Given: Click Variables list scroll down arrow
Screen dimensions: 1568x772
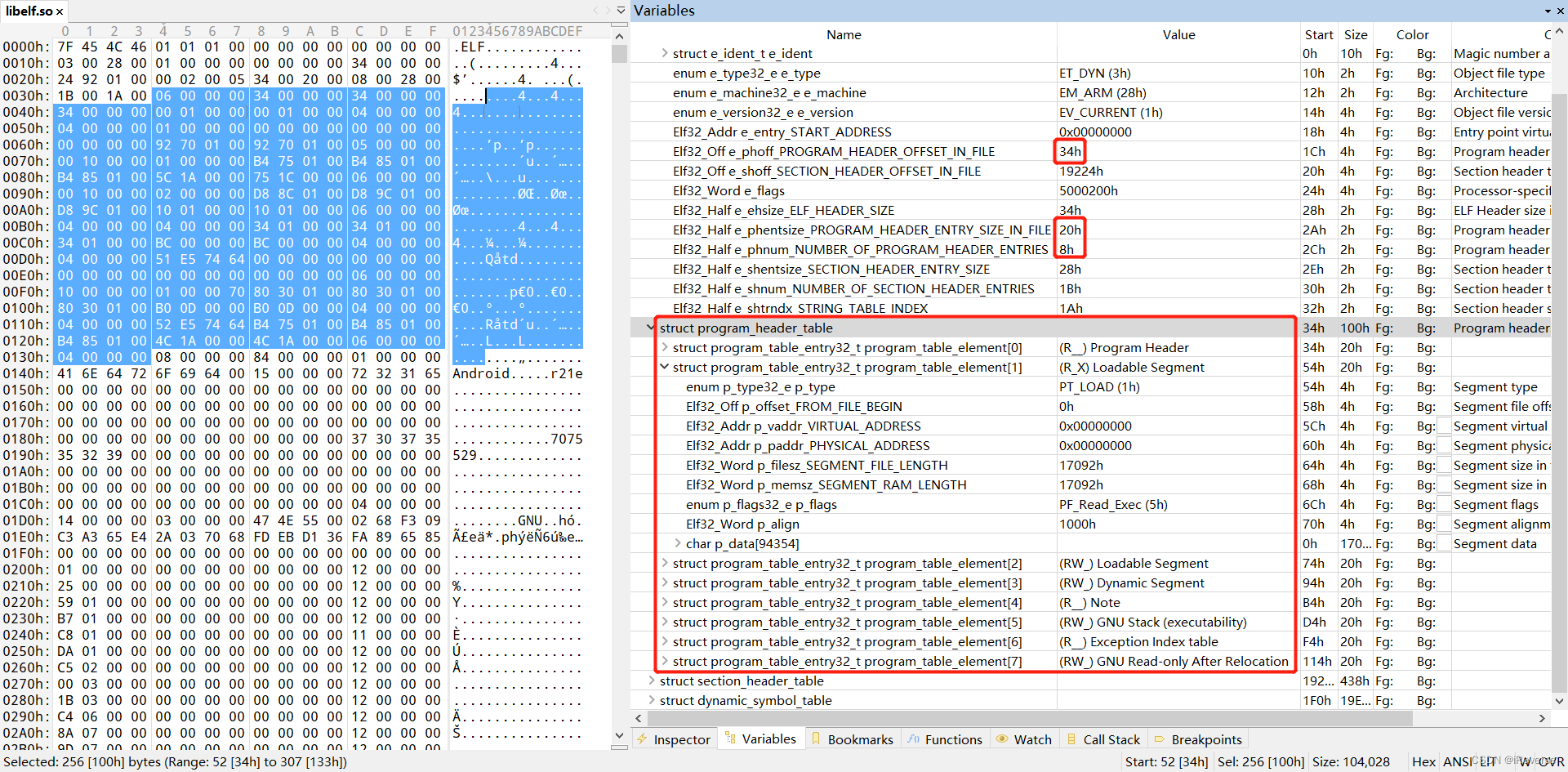Looking at the screenshot, I should 1559,701.
